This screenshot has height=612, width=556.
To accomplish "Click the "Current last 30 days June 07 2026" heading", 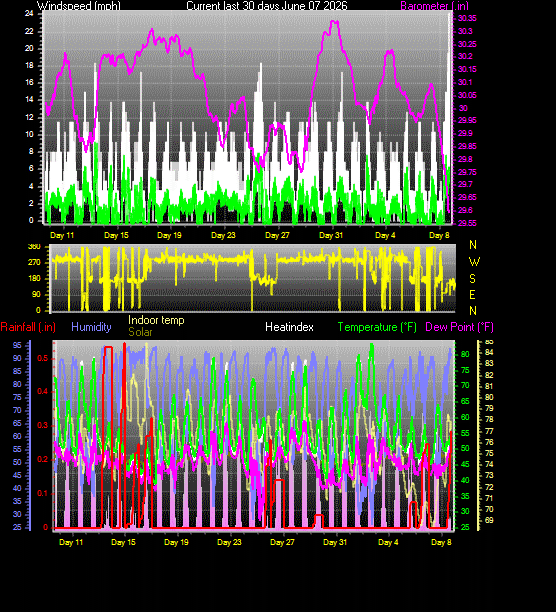I will [267, 6].
